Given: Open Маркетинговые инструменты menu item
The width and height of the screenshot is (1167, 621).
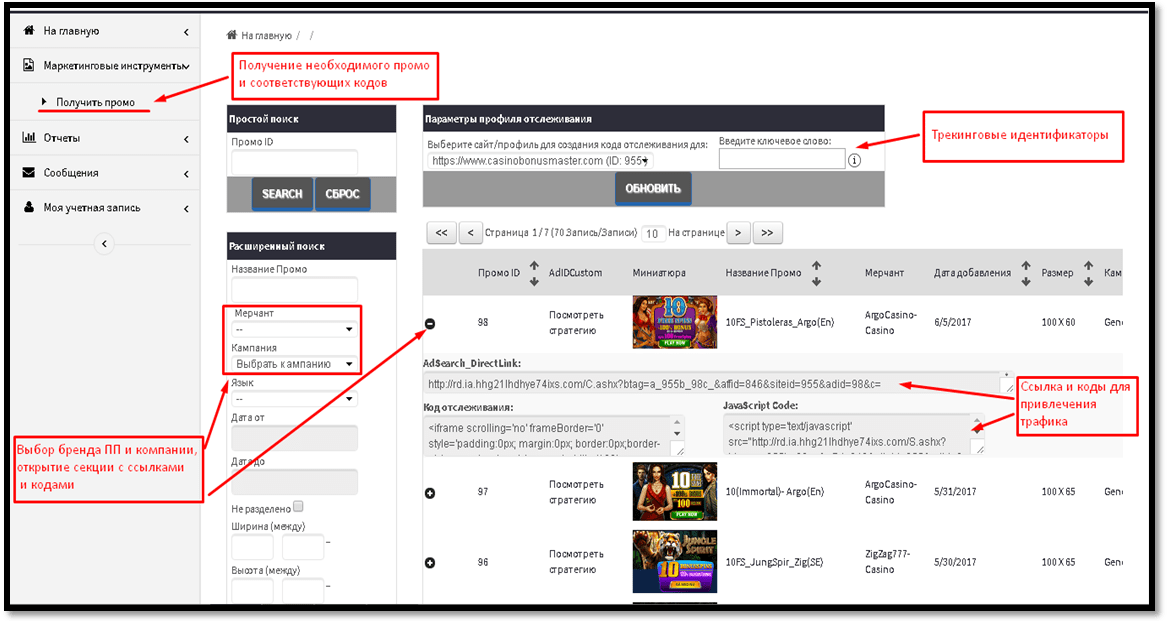Looking at the screenshot, I should 106,66.
